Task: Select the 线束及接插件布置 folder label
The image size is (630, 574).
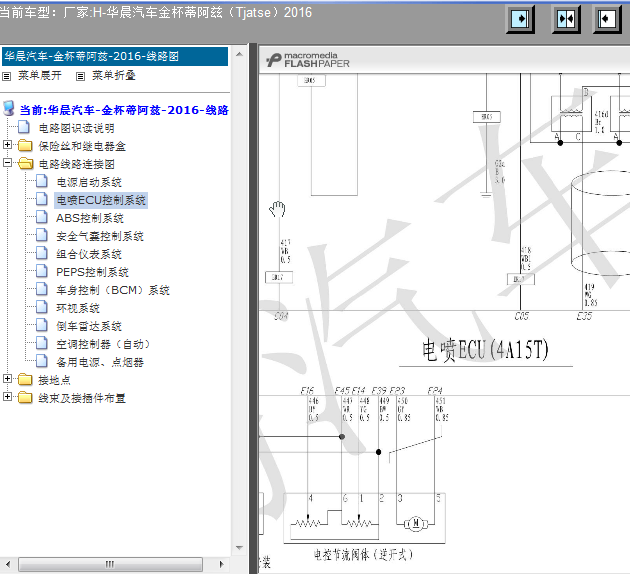Action: click(82, 398)
